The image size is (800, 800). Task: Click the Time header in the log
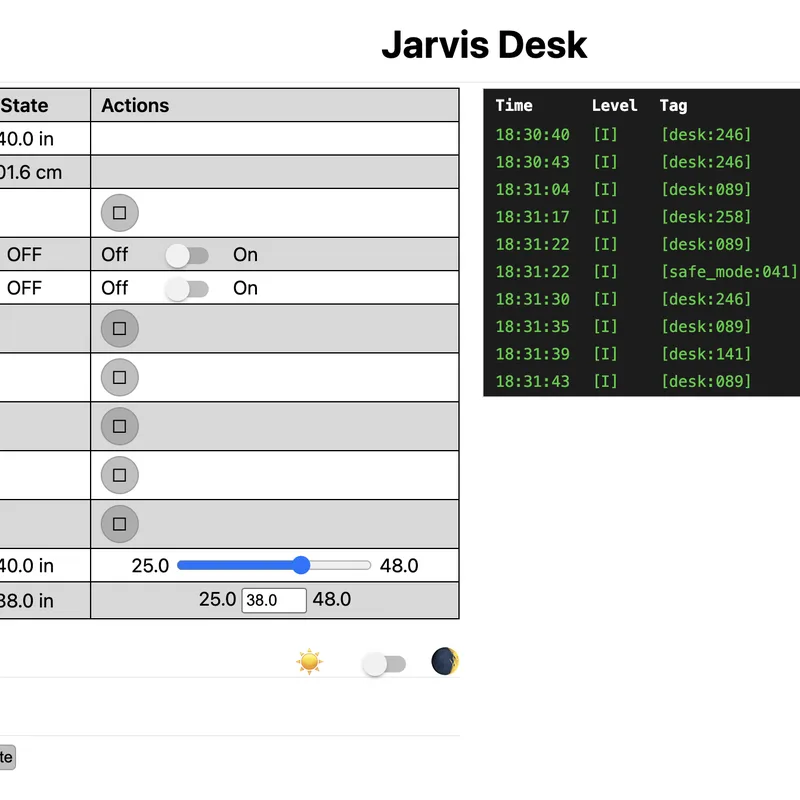[514, 106]
